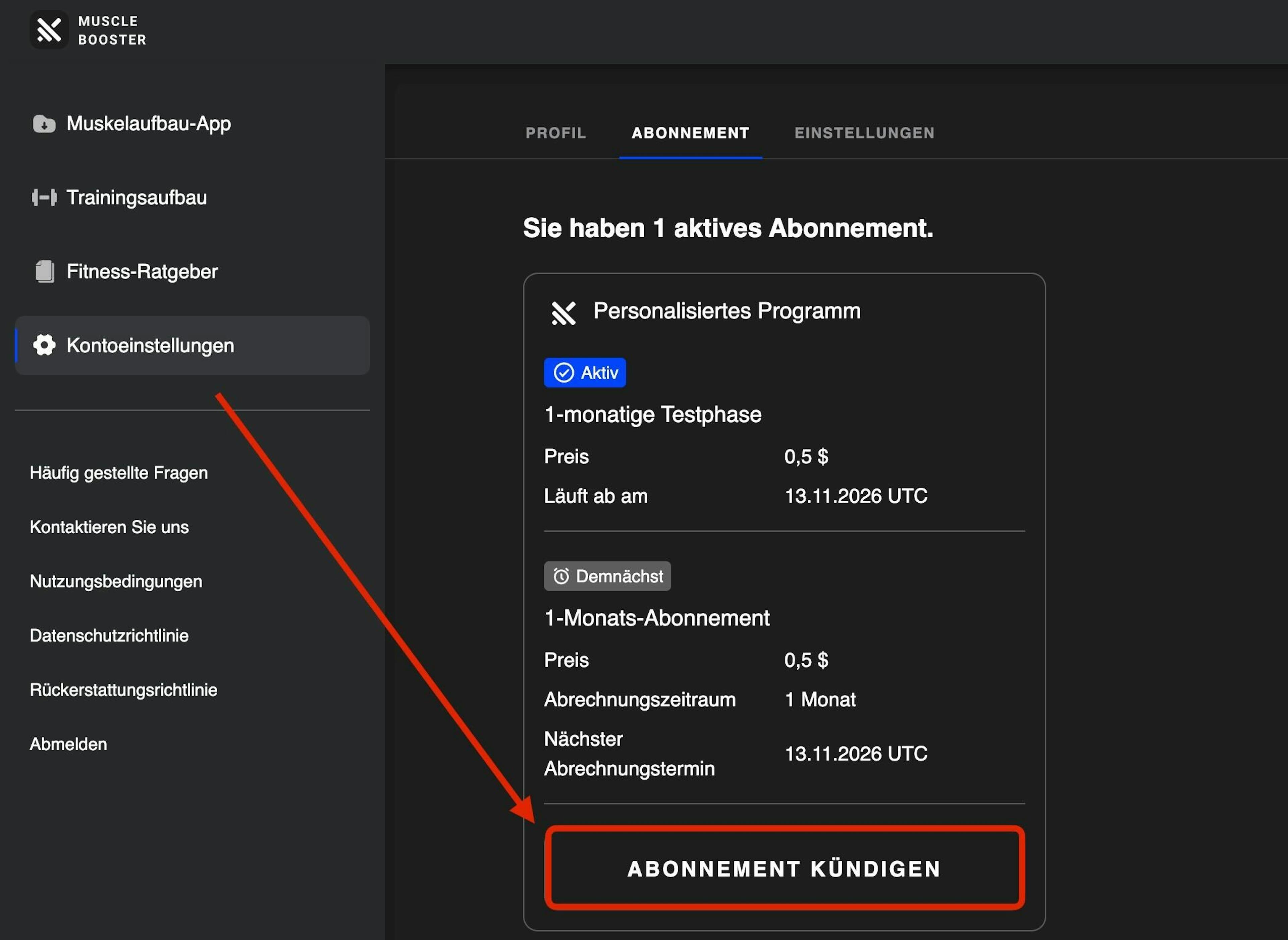View the Datenschutzrichtlinie page
This screenshot has width=1288, height=940.
coord(109,635)
